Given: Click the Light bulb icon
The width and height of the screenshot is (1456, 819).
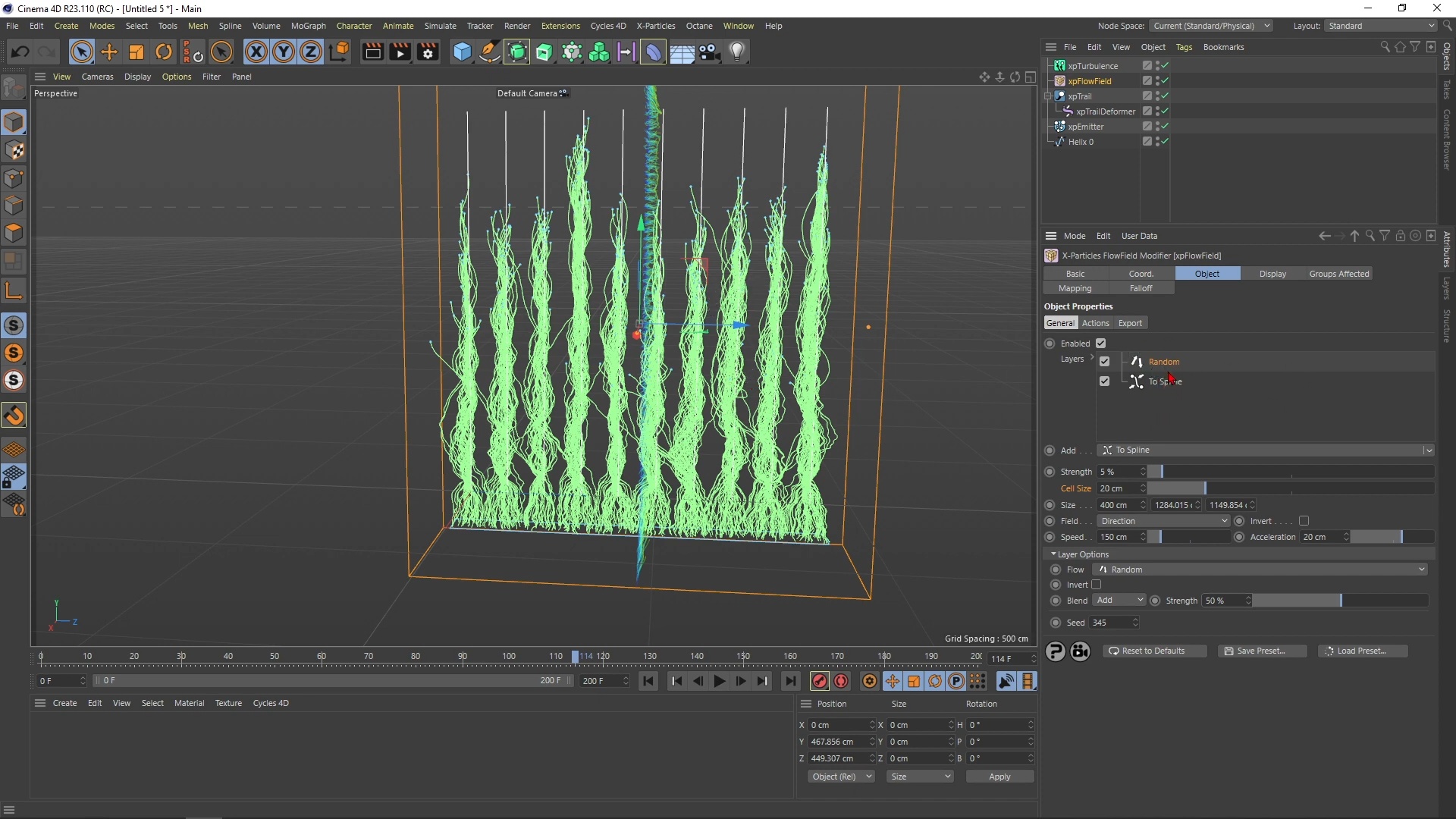Looking at the screenshot, I should coord(737,52).
